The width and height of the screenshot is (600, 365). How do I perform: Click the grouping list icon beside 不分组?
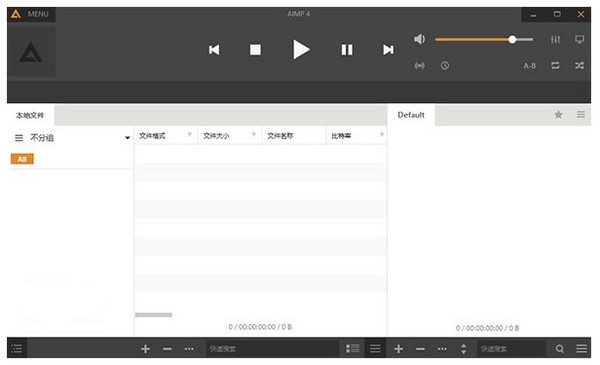(19, 138)
